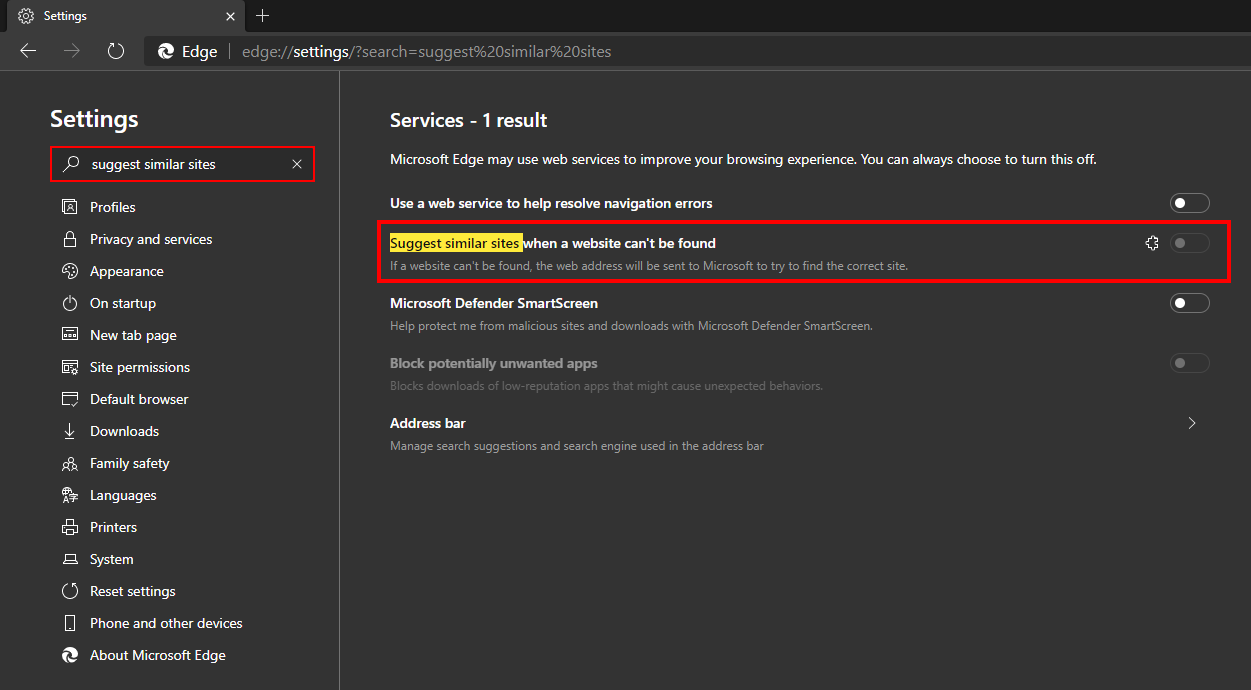Toggle Block potentially unwanted apps switch

pos(1190,363)
